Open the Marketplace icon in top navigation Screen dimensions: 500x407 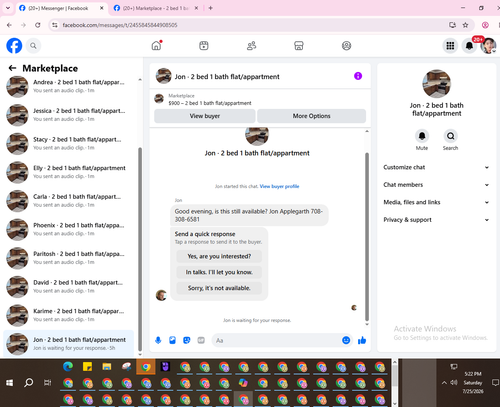299,46
